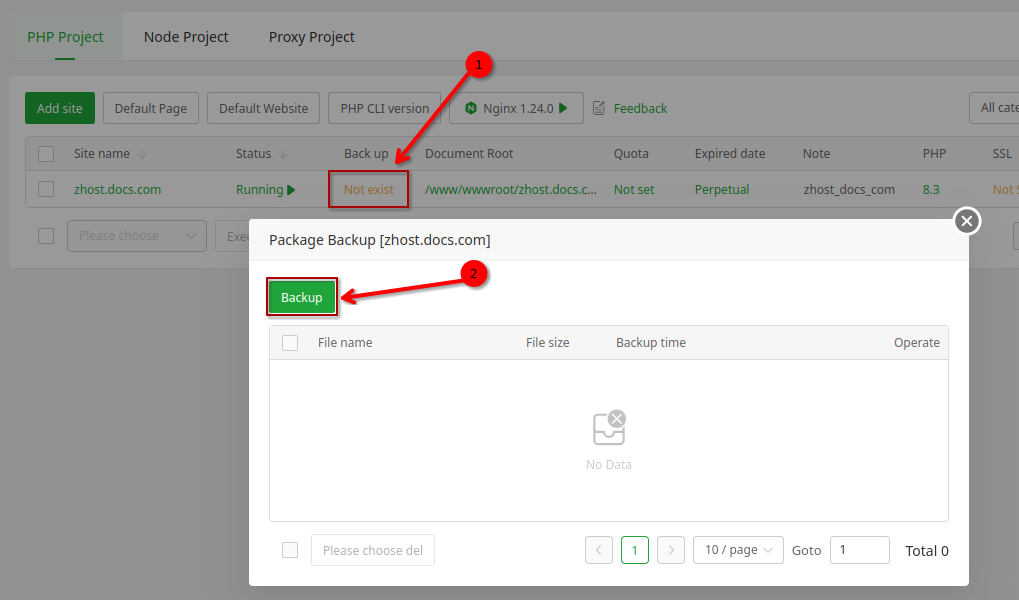Open the 10 / page dropdown

[738, 550]
